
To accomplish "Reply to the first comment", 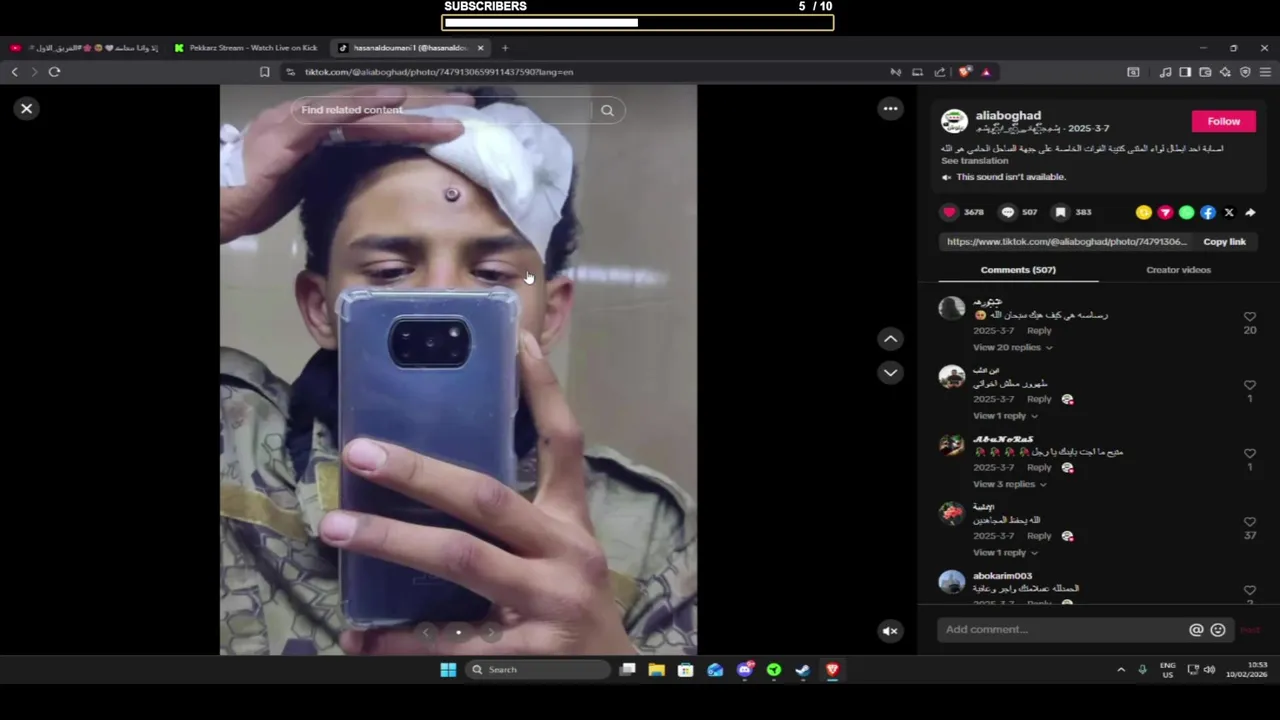I will tap(1039, 331).
